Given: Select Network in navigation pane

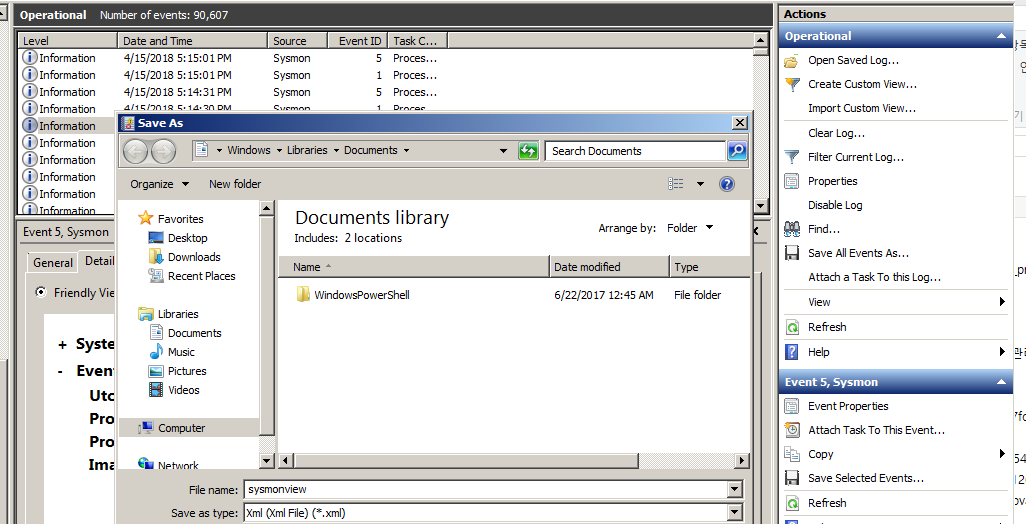Looking at the screenshot, I should [x=178, y=465].
